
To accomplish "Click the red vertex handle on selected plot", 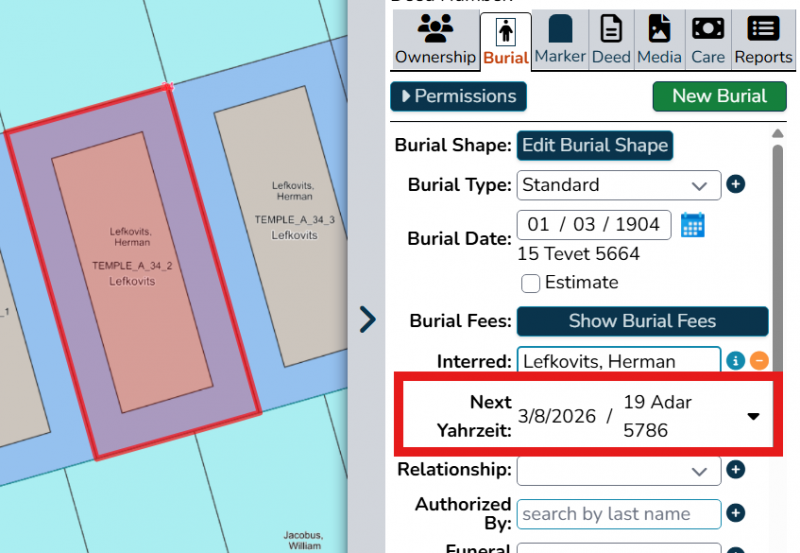I will pyautogui.click(x=167, y=87).
